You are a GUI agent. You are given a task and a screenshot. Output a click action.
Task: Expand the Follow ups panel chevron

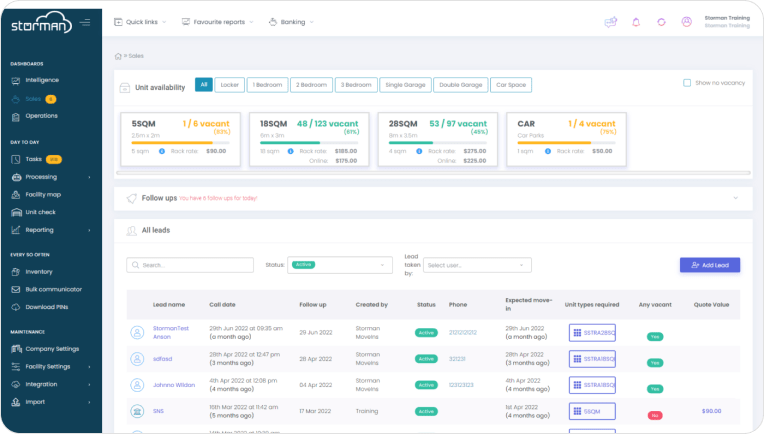[736, 198]
